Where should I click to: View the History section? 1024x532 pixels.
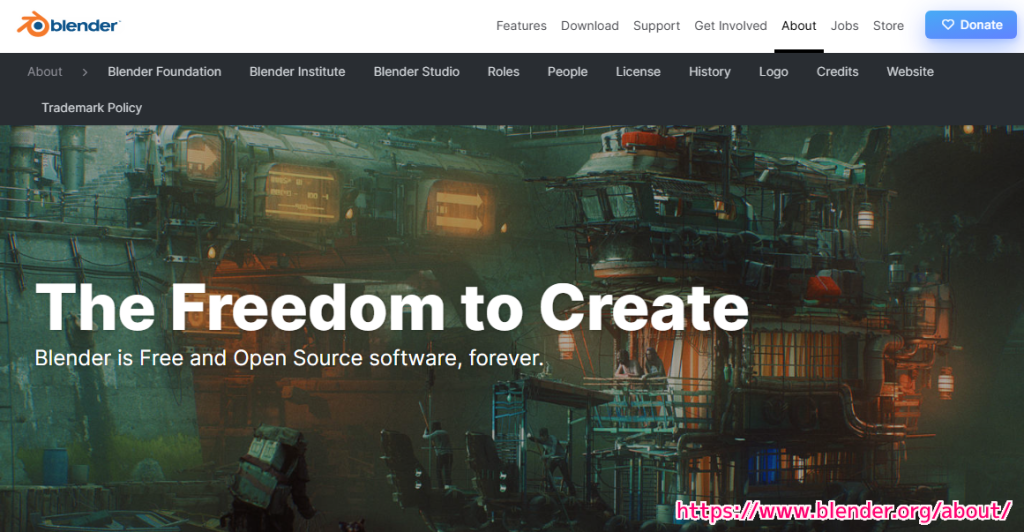(x=709, y=72)
